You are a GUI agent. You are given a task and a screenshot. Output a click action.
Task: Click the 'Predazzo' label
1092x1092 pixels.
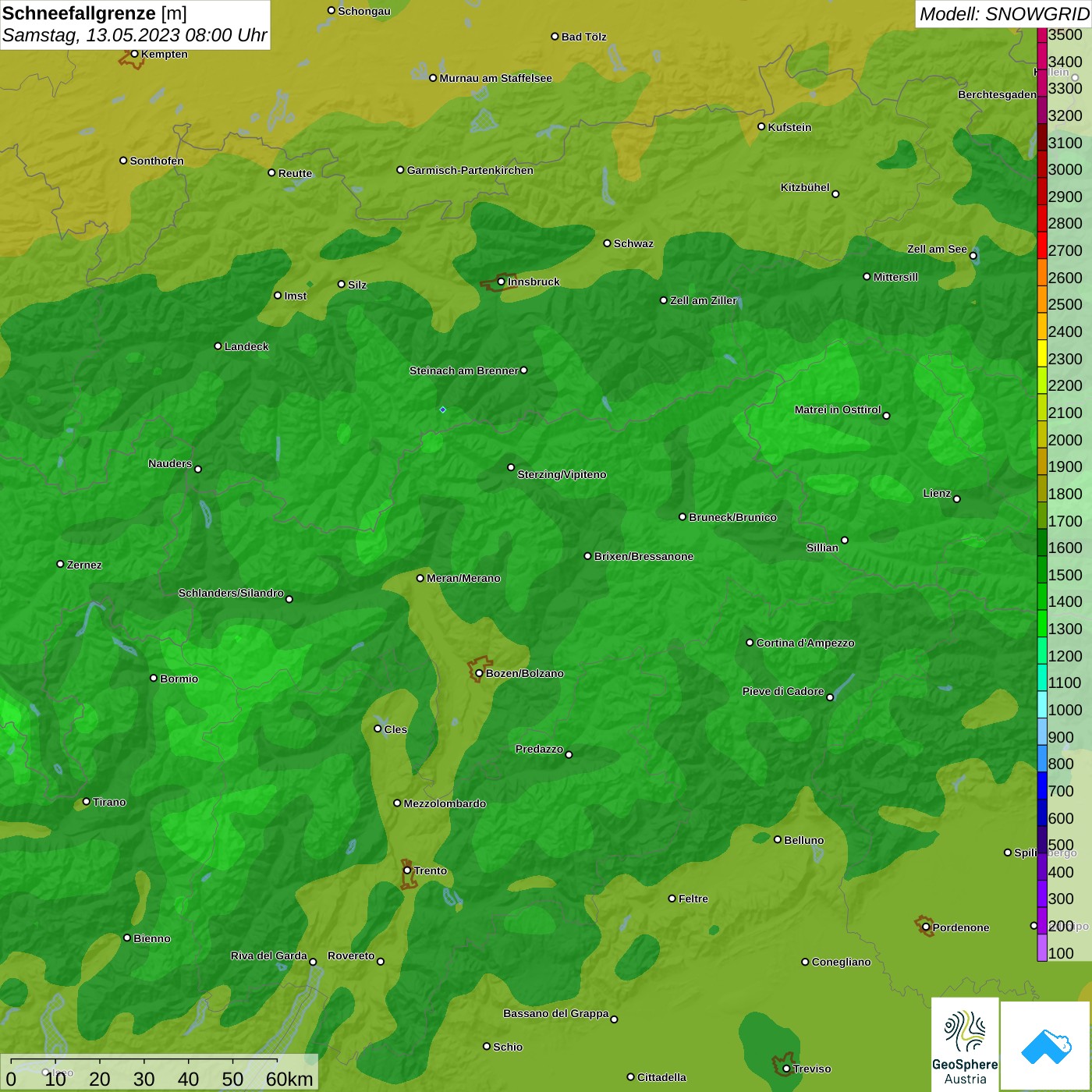pos(539,749)
